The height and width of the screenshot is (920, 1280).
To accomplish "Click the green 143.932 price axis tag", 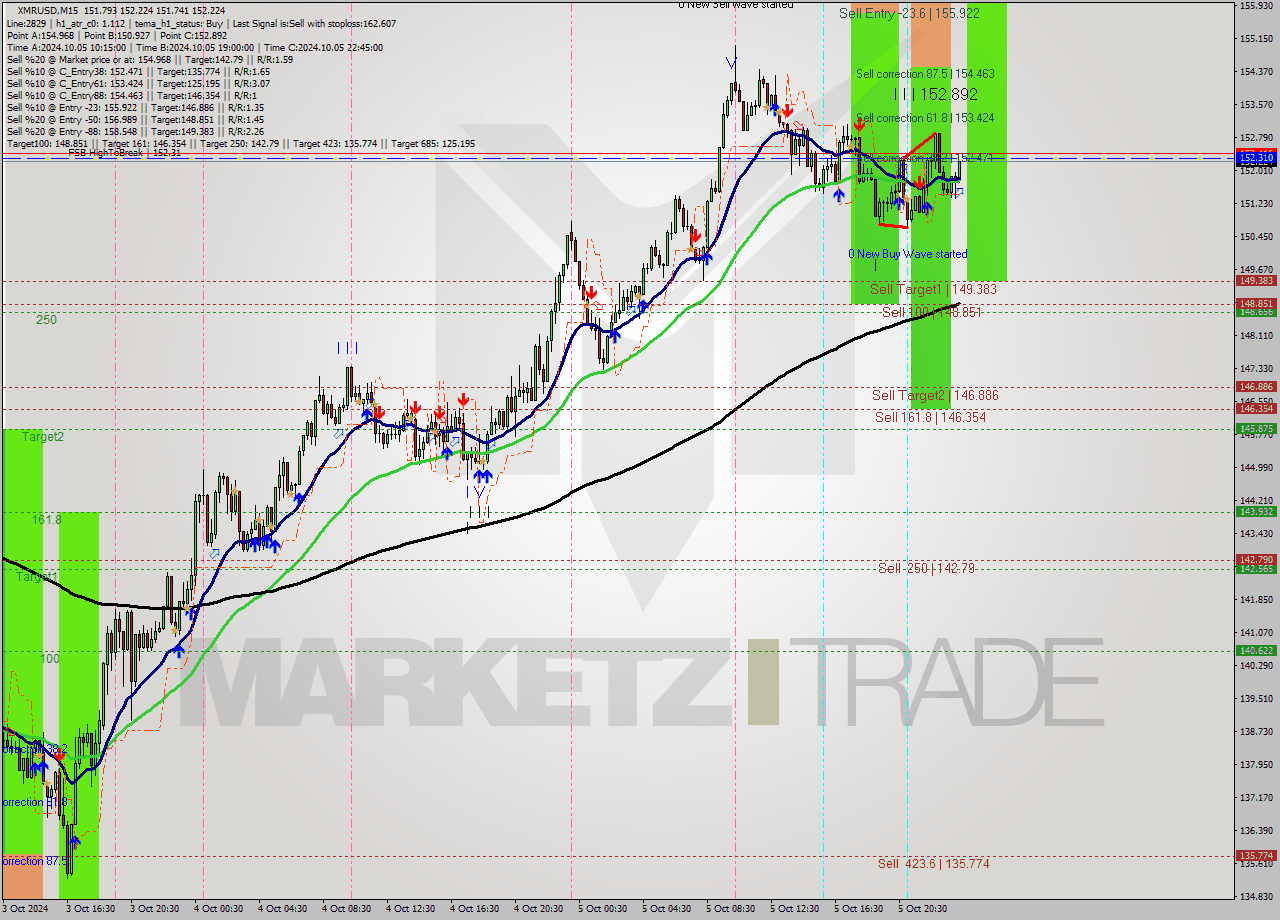I will [x=1256, y=511].
